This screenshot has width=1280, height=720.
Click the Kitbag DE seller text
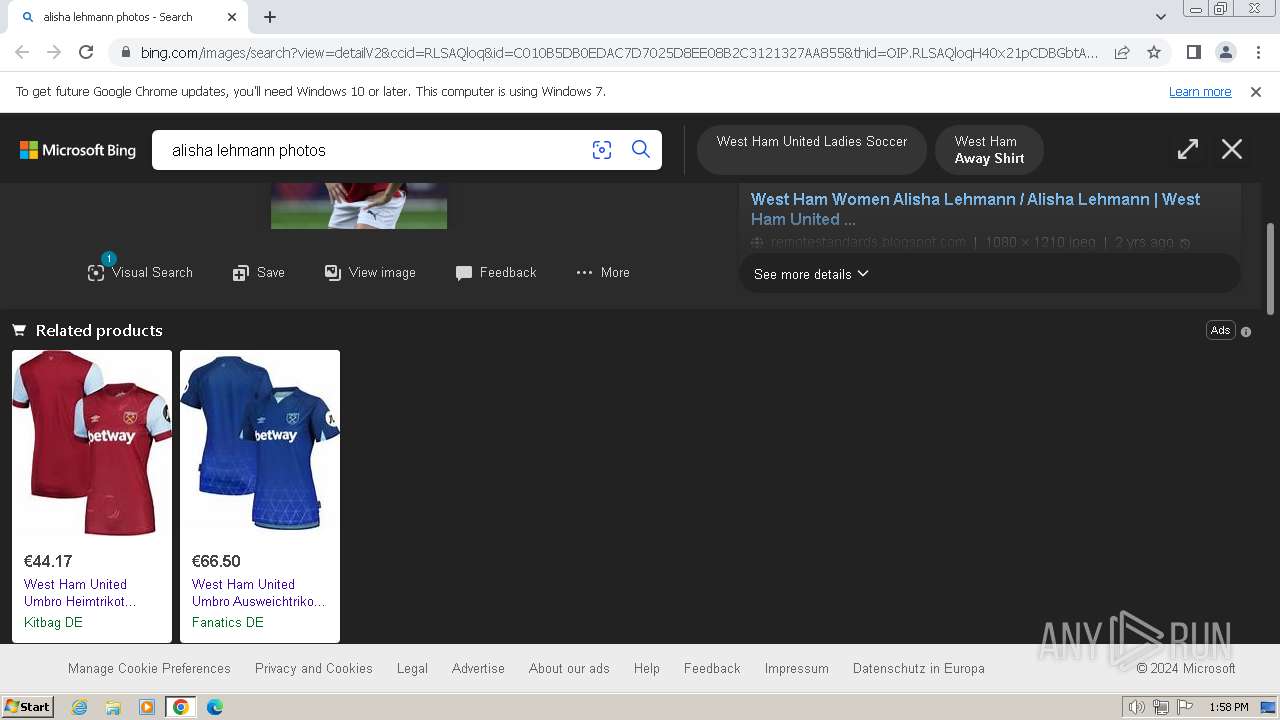pos(53,622)
